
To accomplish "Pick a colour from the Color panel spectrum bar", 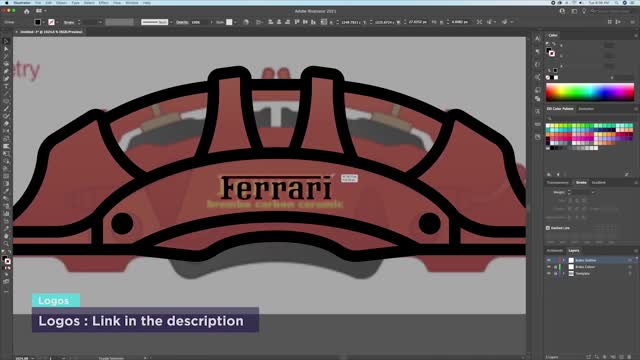I will tap(590, 92).
